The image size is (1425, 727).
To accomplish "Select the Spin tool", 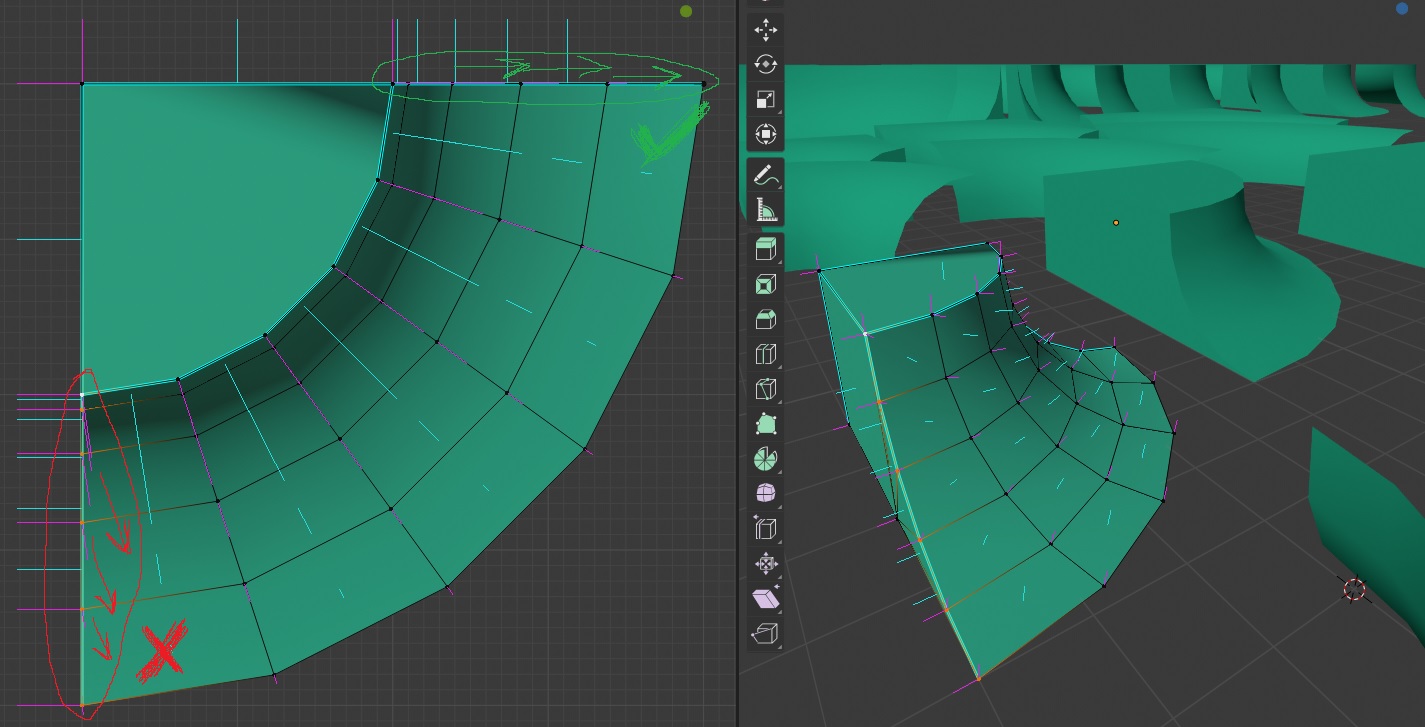I will (x=765, y=458).
